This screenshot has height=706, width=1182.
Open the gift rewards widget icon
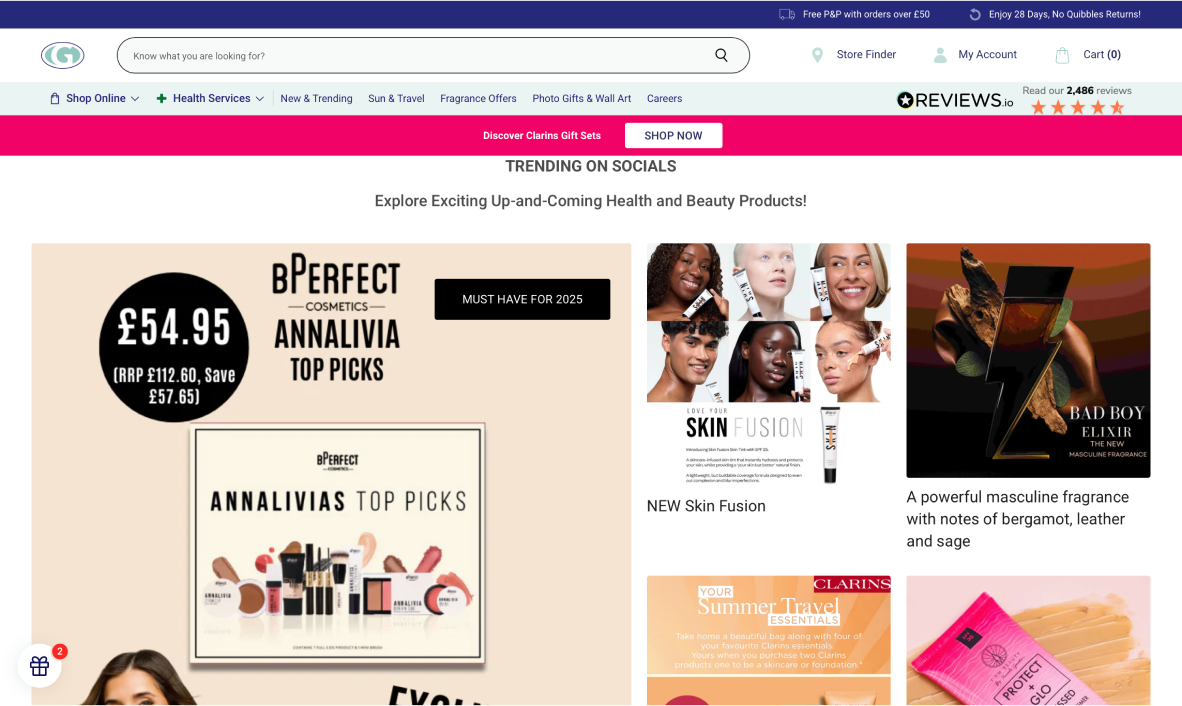tap(39, 666)
